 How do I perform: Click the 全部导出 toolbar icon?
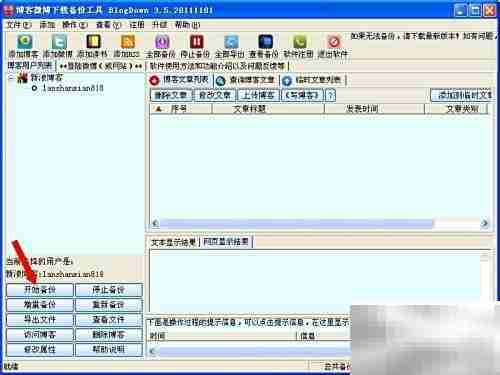click(x=231, y=42)
